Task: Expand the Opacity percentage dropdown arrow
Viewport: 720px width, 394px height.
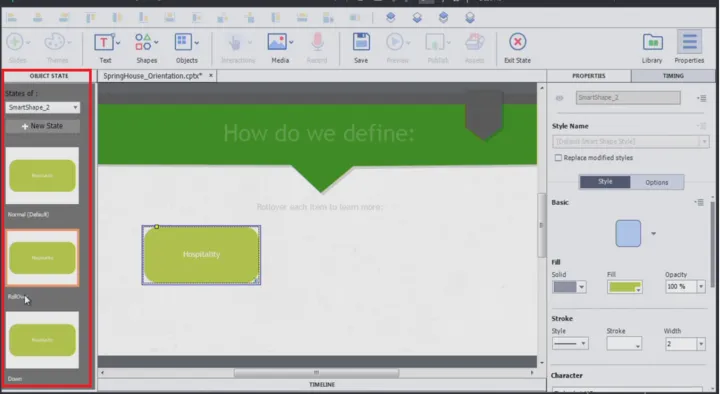Action: (x=701, y=287)
